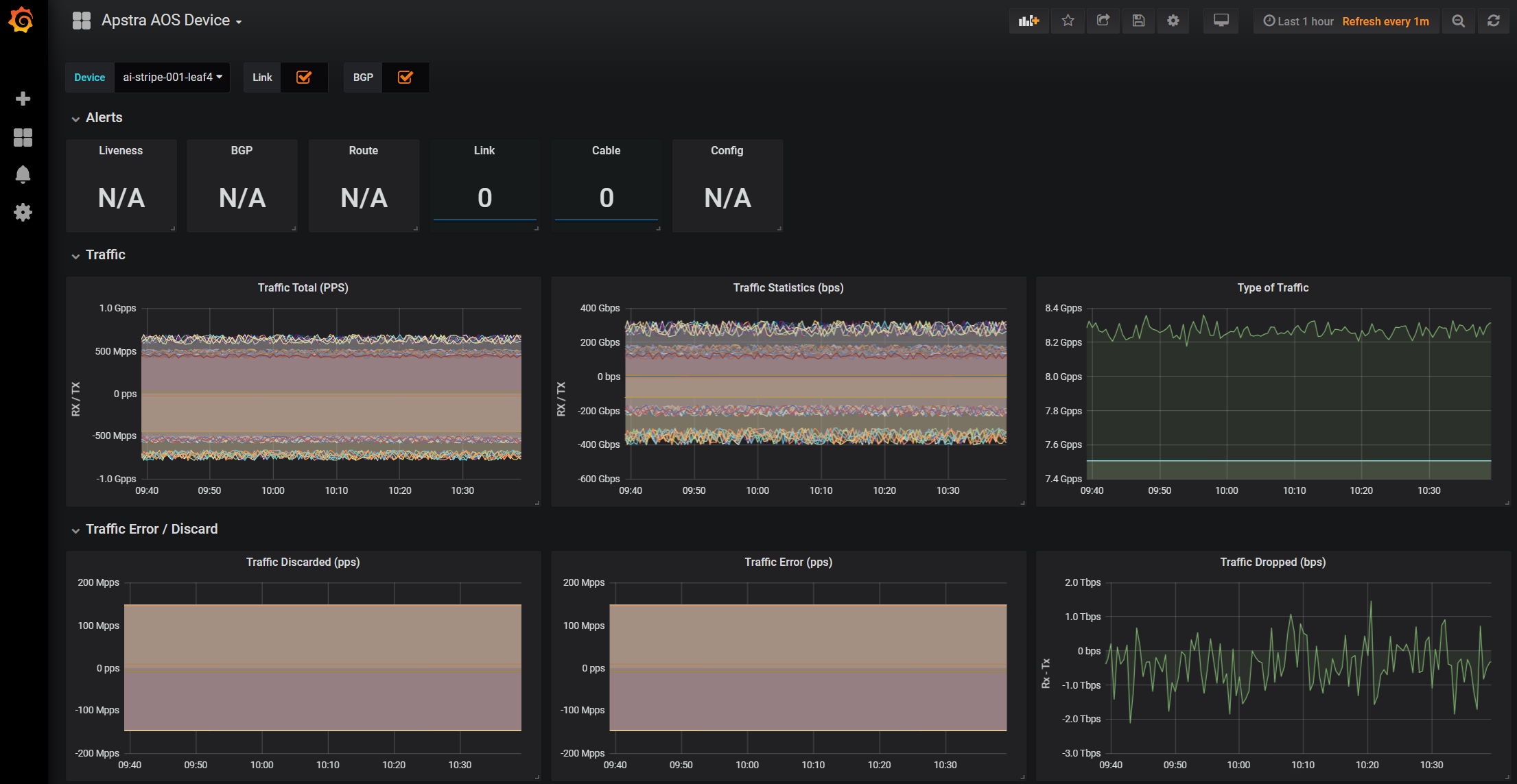Click the Traffic Total (PPS) panel title

[303, 288]
